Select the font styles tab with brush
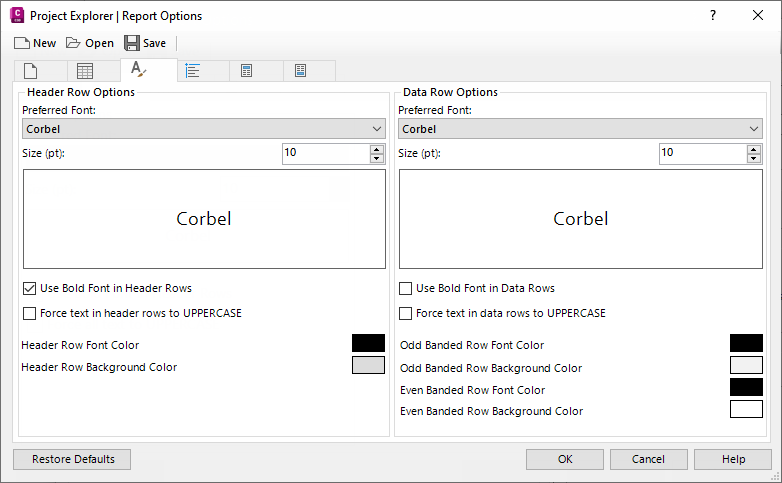Viewport: 782px width, 483px height. (139, 70)
